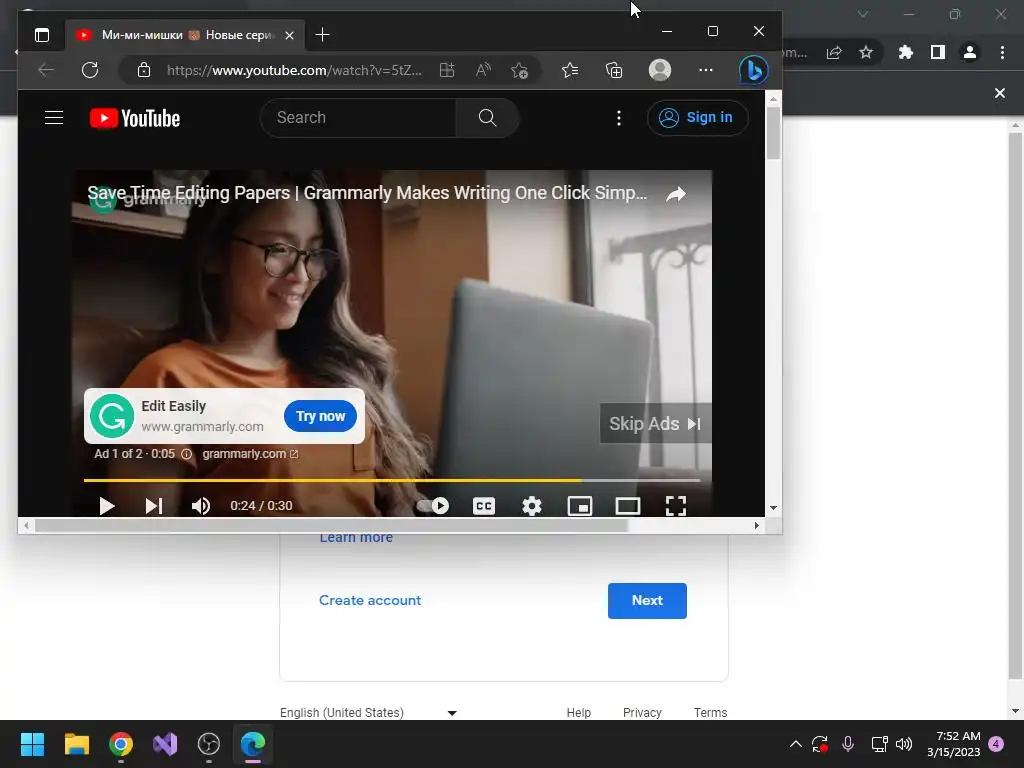Open Bing Discover sidebar button
The image size is (1024, 768).
tap(753, 70)
